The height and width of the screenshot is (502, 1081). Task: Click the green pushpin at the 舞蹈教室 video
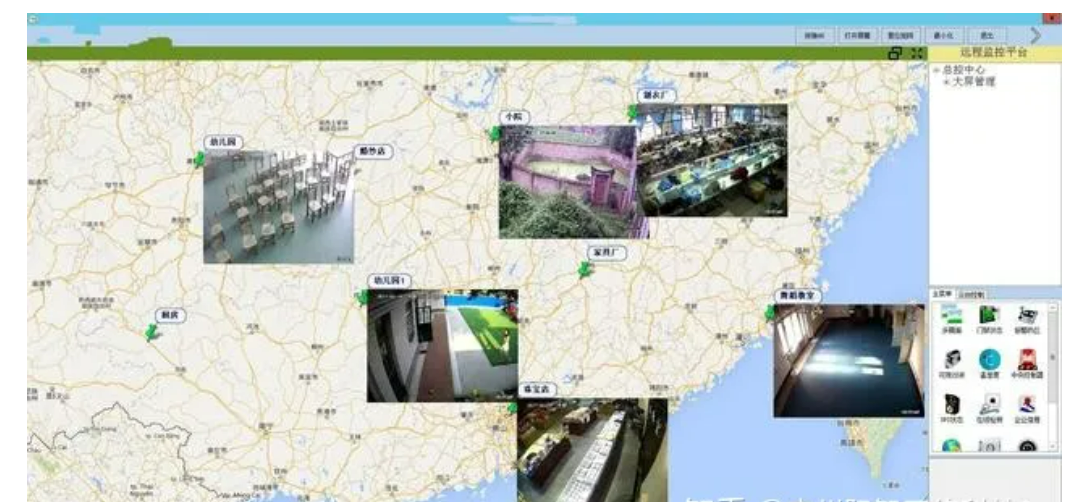pos(770,313)
